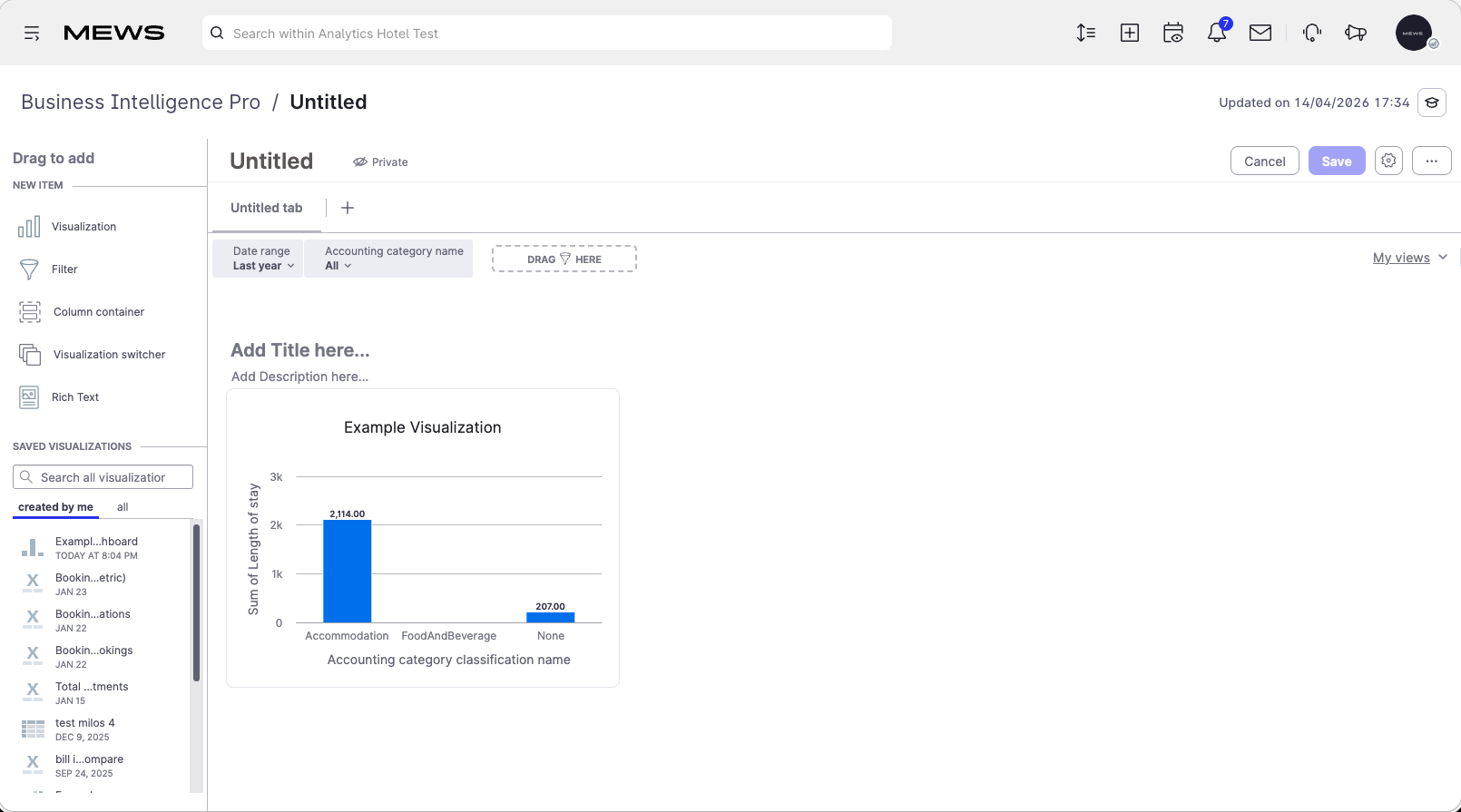Expand the My views chevron

(x=1443, y=258)
